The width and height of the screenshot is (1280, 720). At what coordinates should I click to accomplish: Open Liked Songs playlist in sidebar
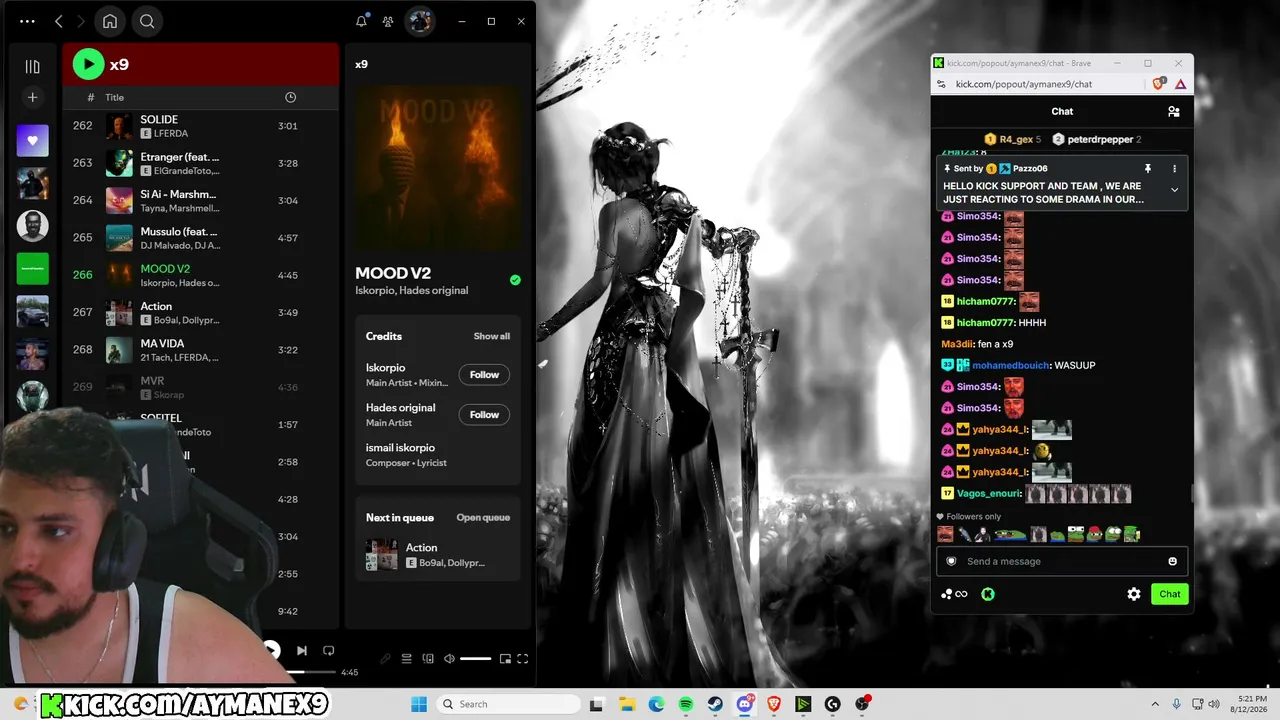pyautogui.click(x=32, y=141)
